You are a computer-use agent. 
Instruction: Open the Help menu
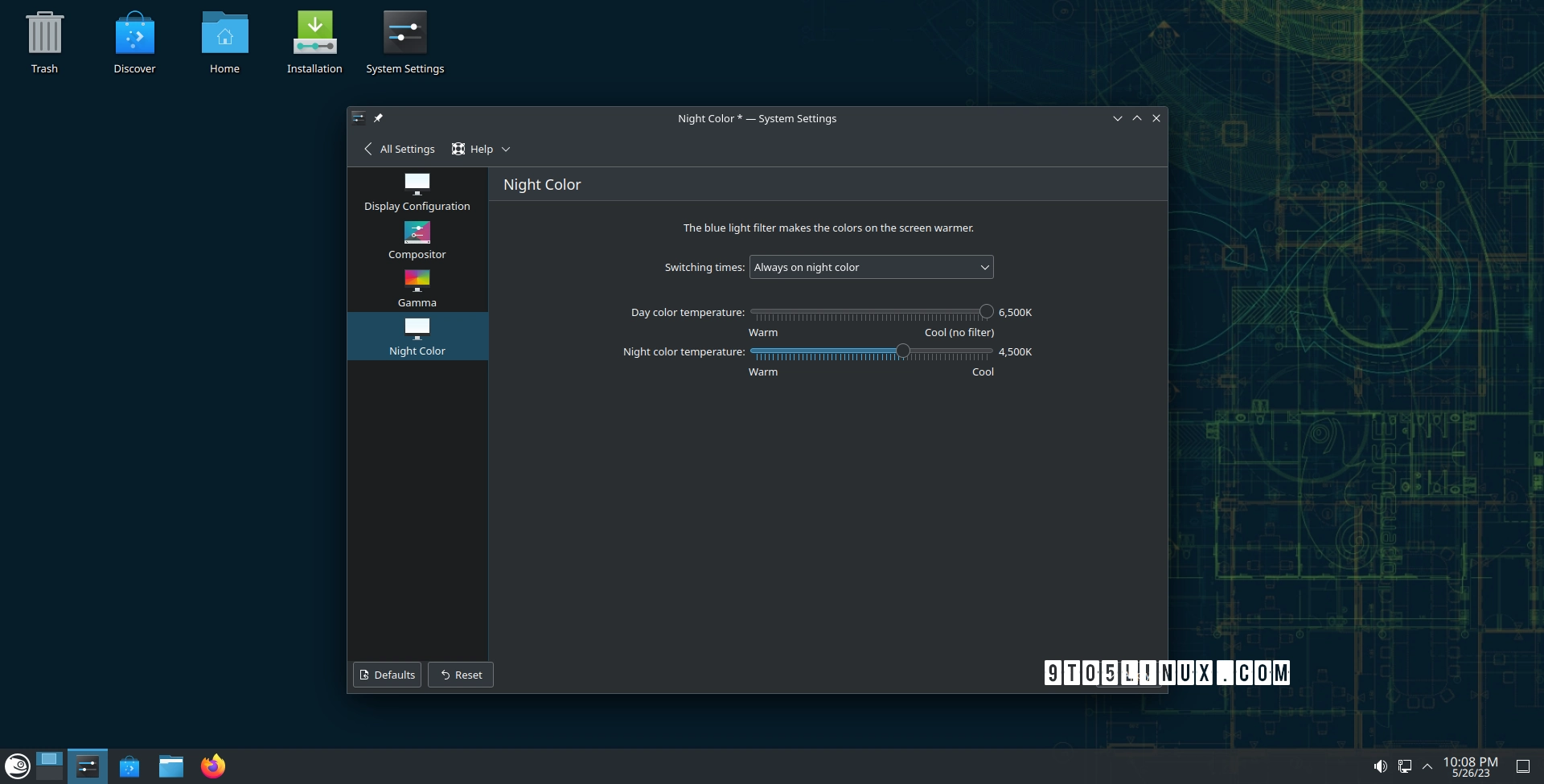click(x=473, y=149)
